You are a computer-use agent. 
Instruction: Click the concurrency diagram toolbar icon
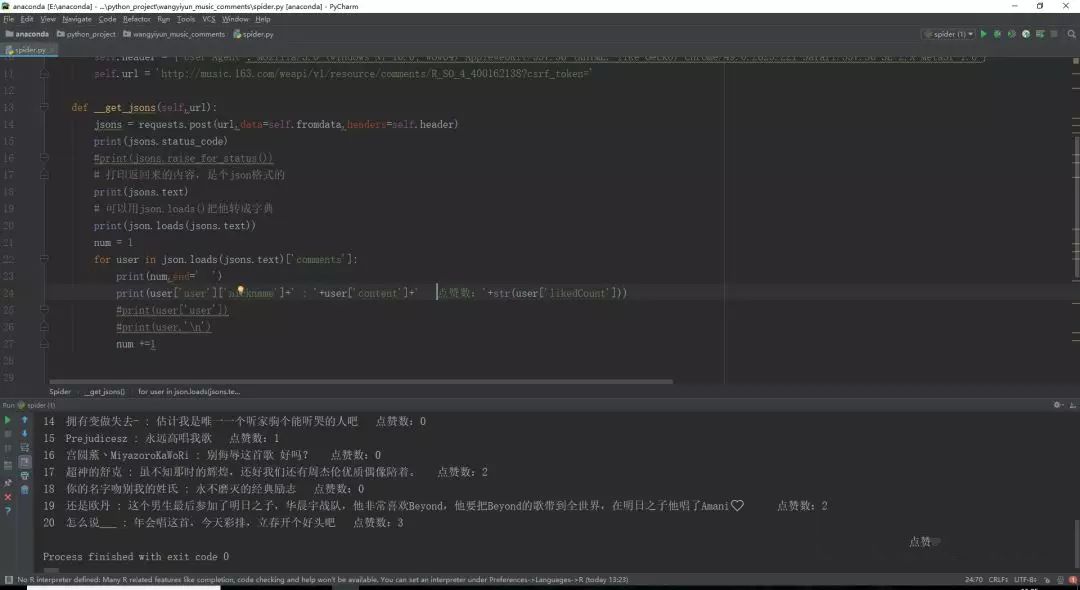(1040, 34)
